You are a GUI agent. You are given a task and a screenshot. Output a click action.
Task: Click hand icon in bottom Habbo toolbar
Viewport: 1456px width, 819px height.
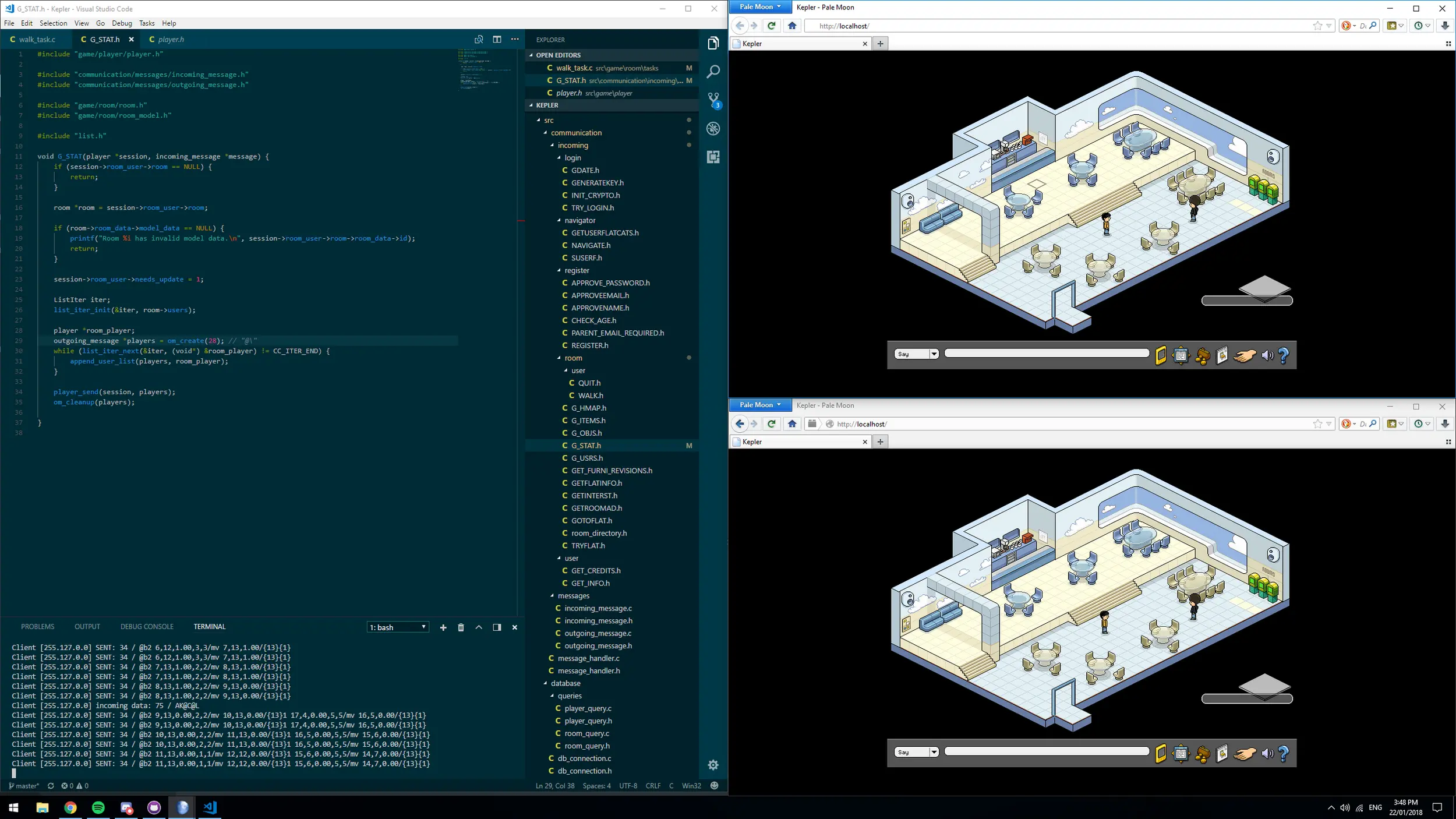[x=1245, y=754]
